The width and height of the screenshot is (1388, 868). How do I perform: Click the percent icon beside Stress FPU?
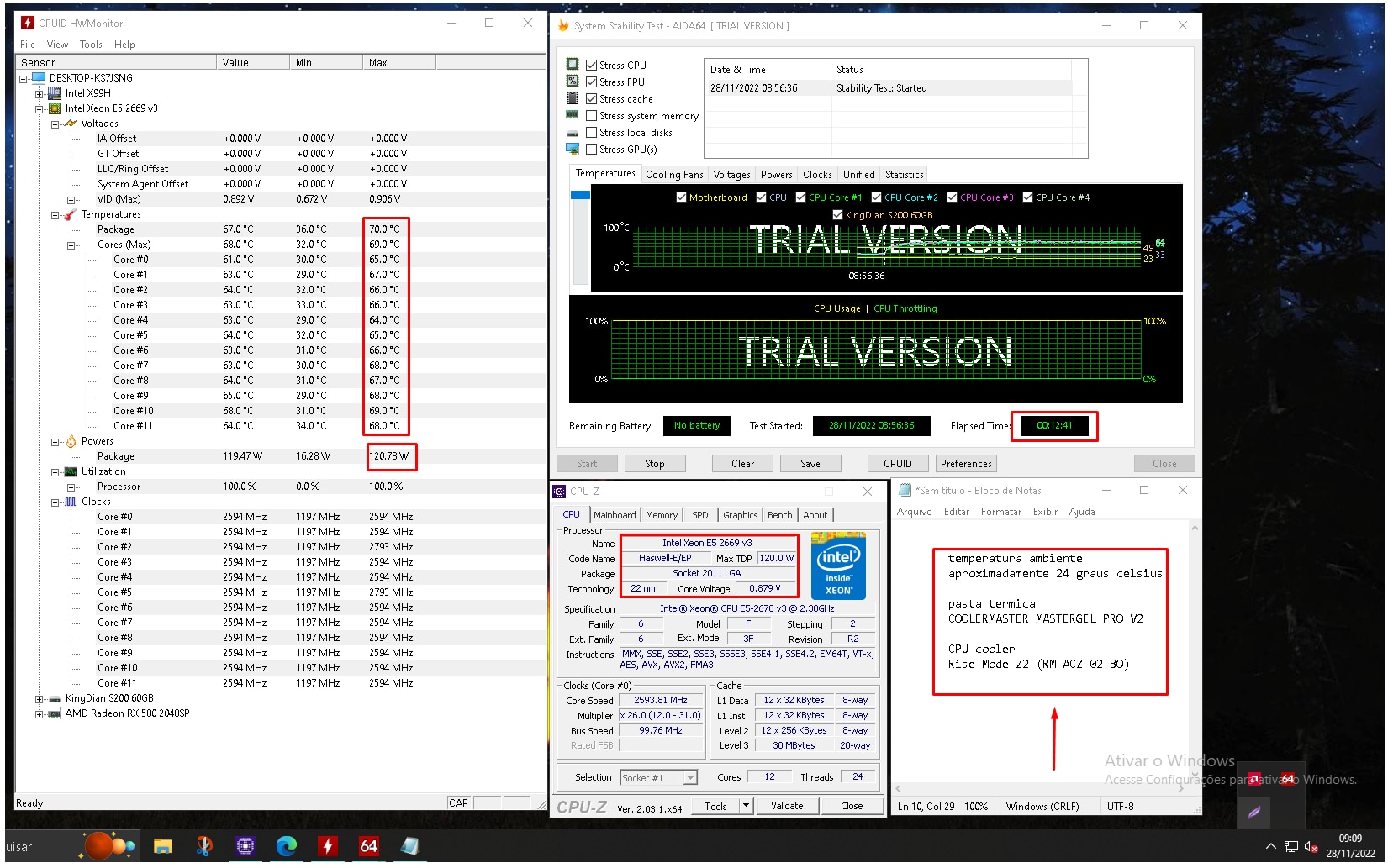pos(573,82)
